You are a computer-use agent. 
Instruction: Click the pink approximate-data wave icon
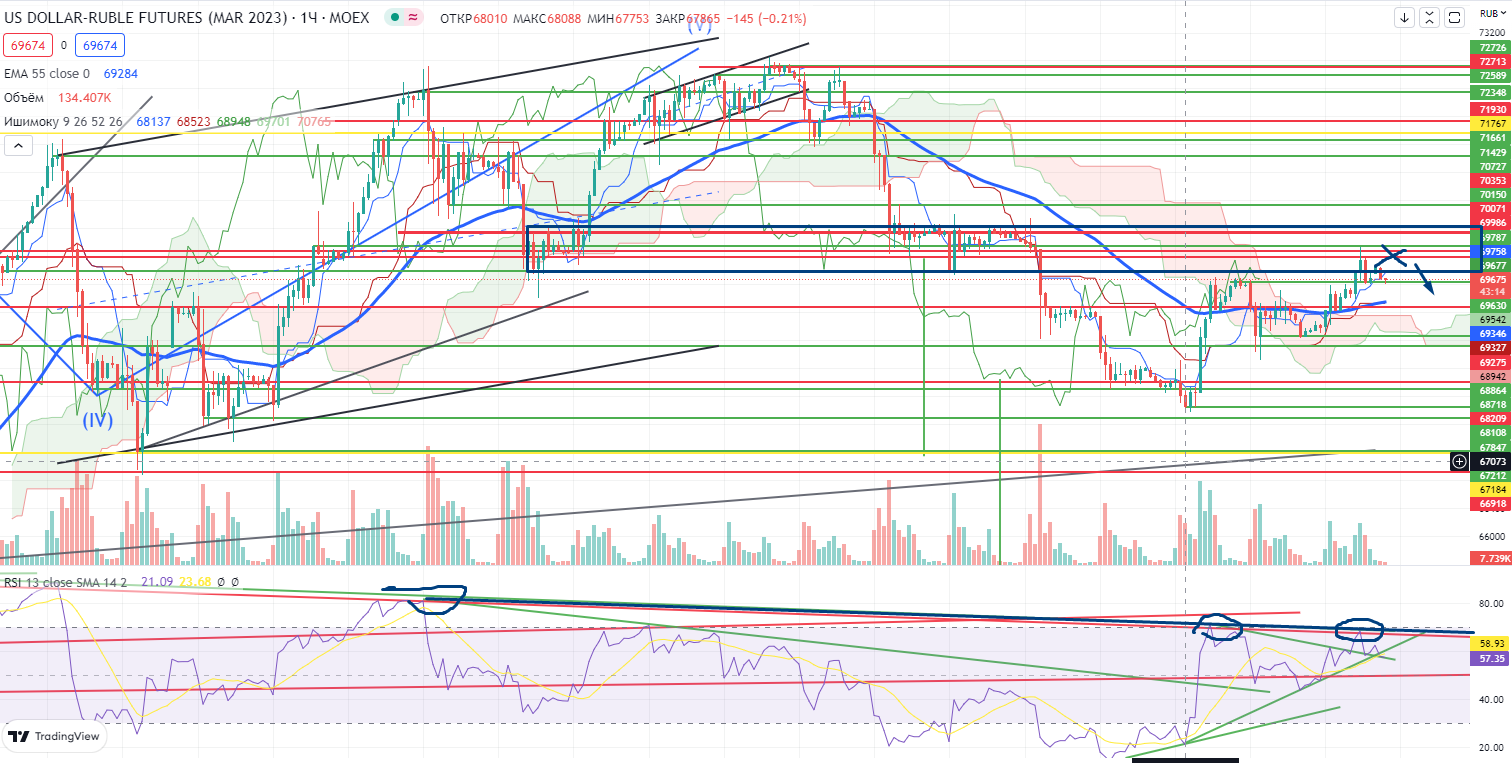(x=413, y=18)
